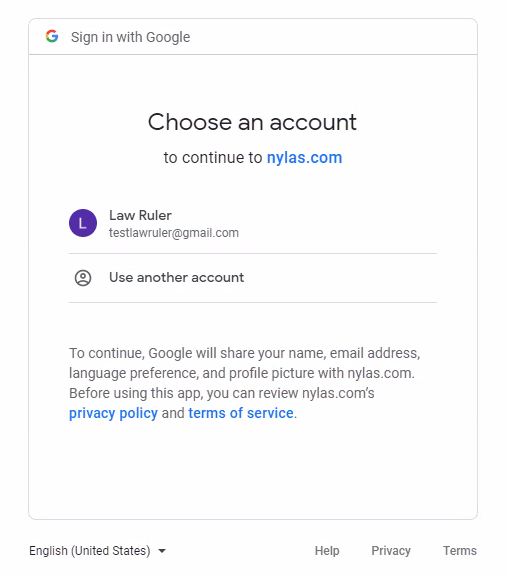
Task: Click Privacy in the footer
Action: pyautogui.click(x=391, y=551)
